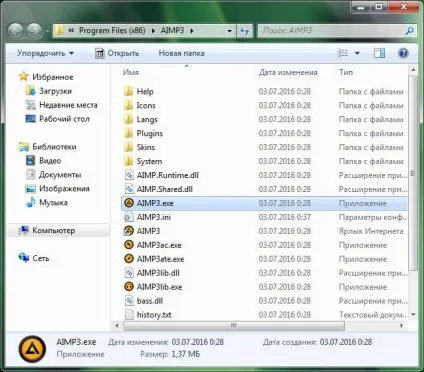Open the view options dropdown arrow
The height and width of the screenshot is (372, 424).
pos(357,53)
